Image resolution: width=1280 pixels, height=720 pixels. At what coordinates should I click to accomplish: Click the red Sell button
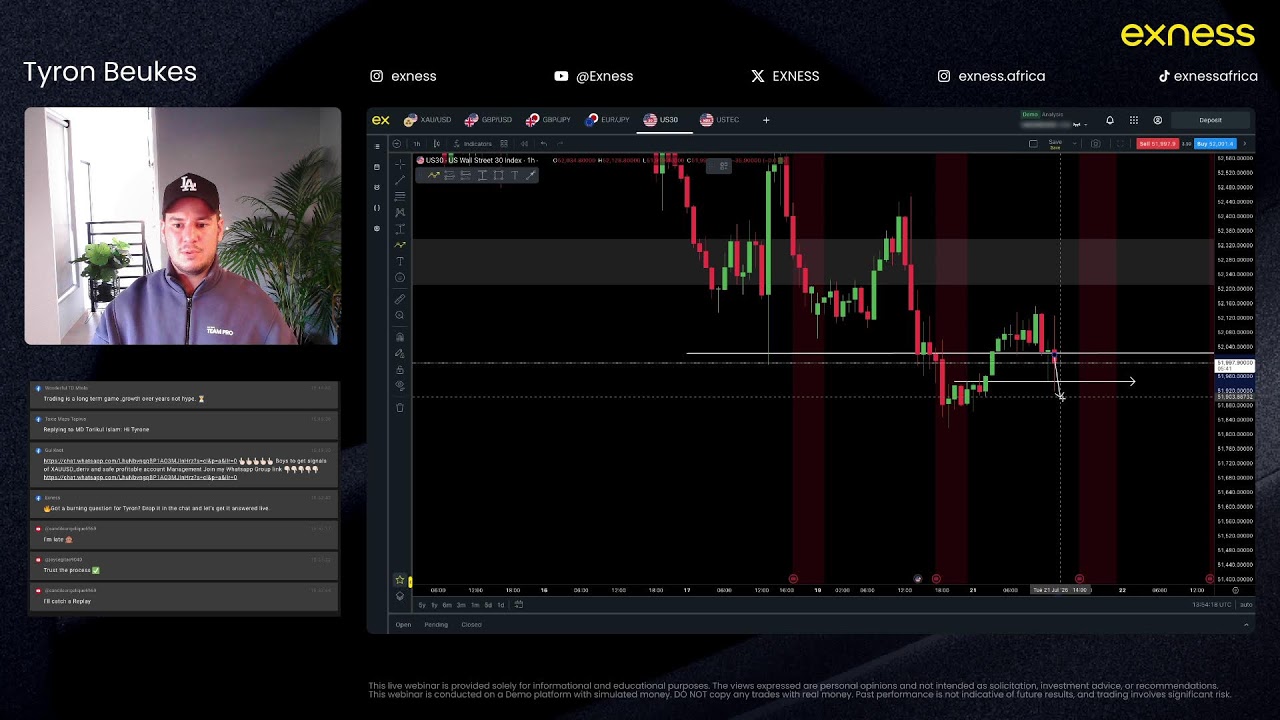pyautogui.click(x=1157, y=144)
